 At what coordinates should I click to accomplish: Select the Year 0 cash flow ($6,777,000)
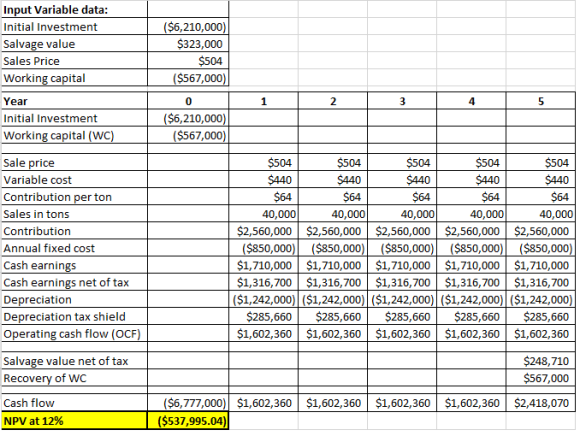coord(188,403)
